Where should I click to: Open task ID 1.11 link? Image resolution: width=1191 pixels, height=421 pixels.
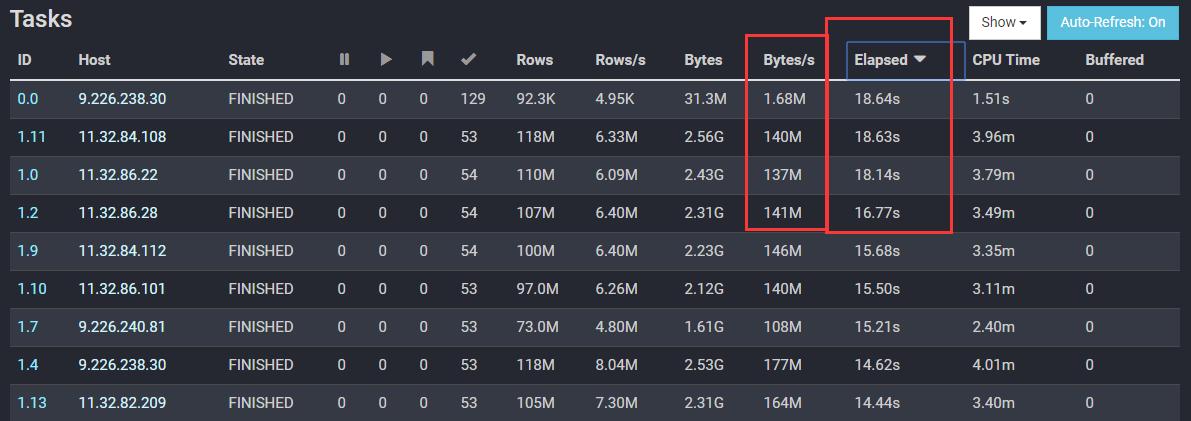(x=30, y=137)
